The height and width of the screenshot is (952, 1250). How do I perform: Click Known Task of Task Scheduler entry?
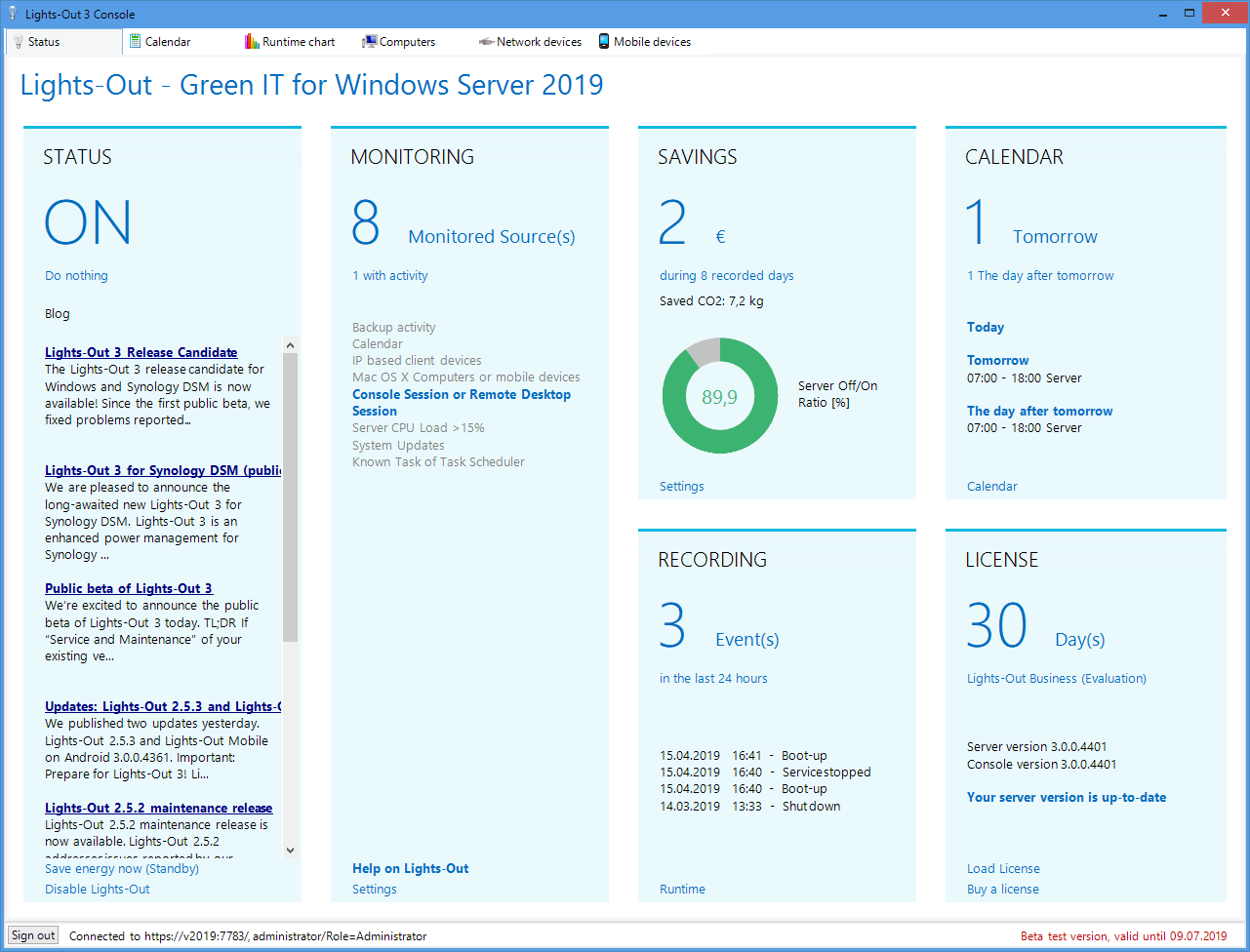[x=438, y=461]
